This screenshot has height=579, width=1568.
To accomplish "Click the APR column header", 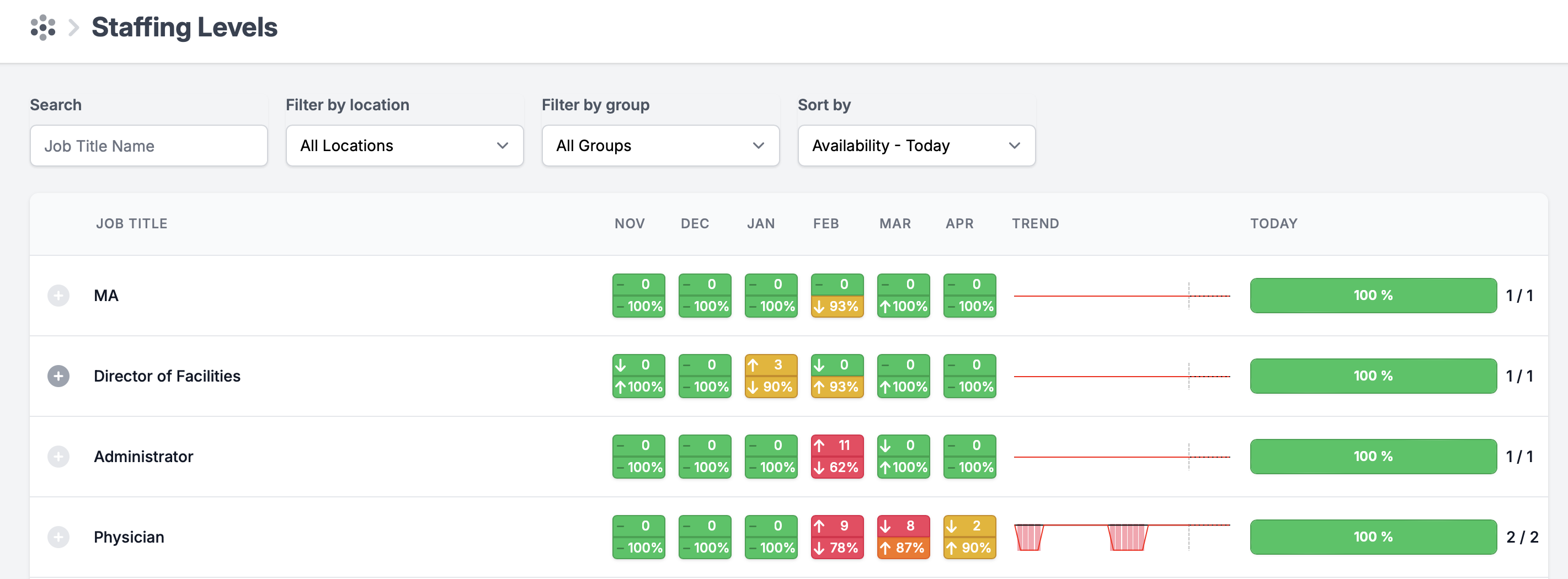I will (x=959, y=224).
